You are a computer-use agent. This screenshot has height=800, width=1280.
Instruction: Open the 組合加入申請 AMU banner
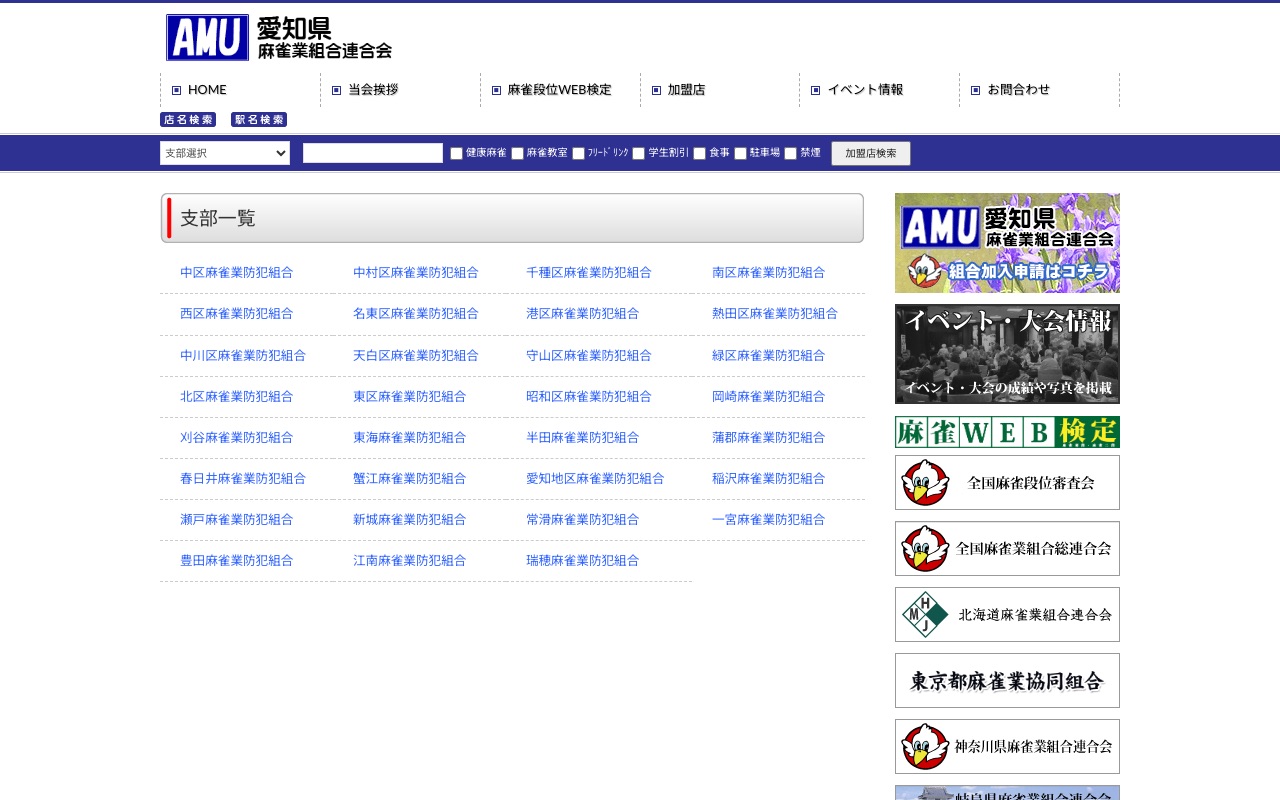pos(1007,242)
